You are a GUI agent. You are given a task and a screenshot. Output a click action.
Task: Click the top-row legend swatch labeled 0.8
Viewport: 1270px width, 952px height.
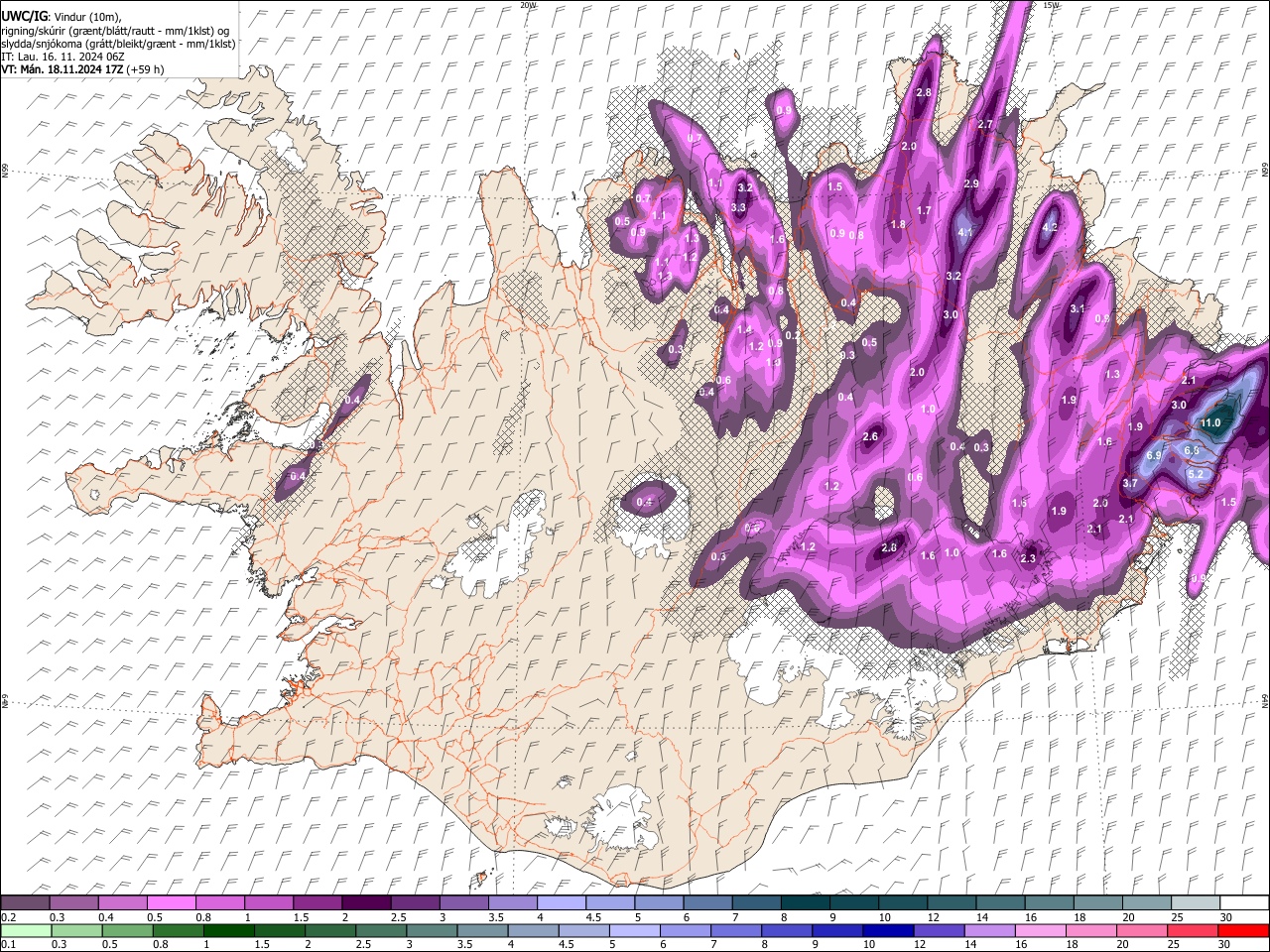tap(219, 903)
